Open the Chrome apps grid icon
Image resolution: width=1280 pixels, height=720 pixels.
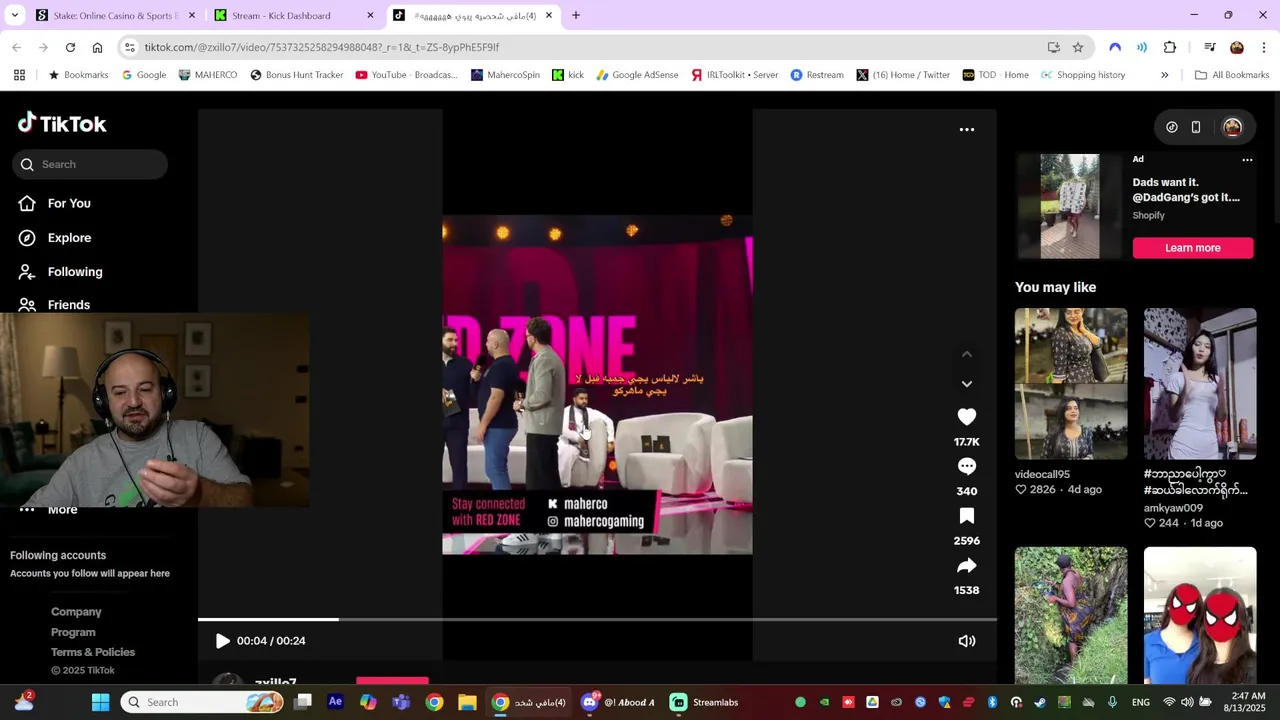coord(19,75)
